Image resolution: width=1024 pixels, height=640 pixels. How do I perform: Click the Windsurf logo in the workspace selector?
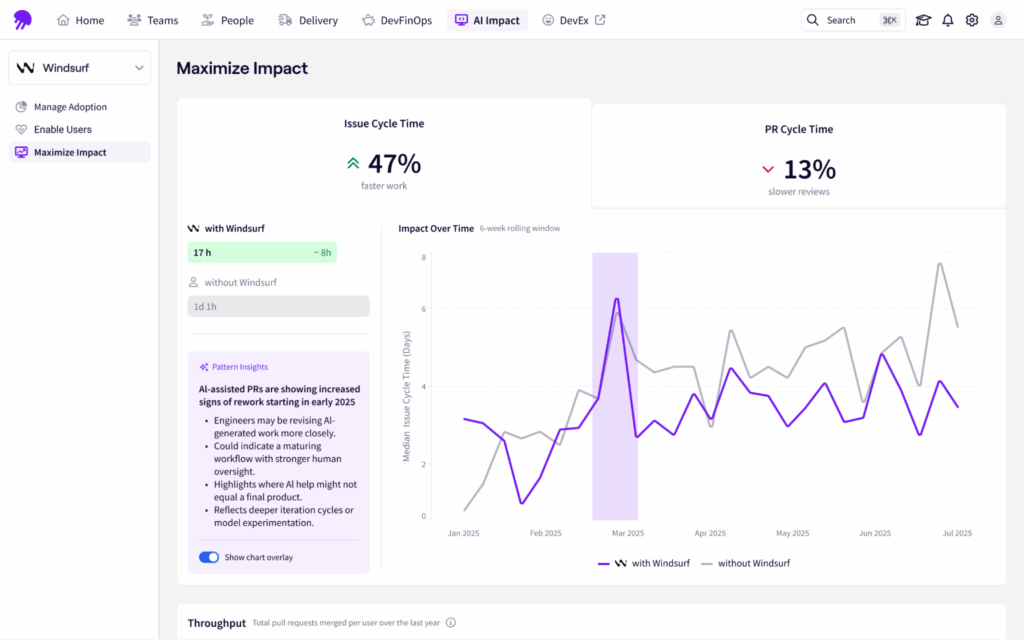coord(24,67)
